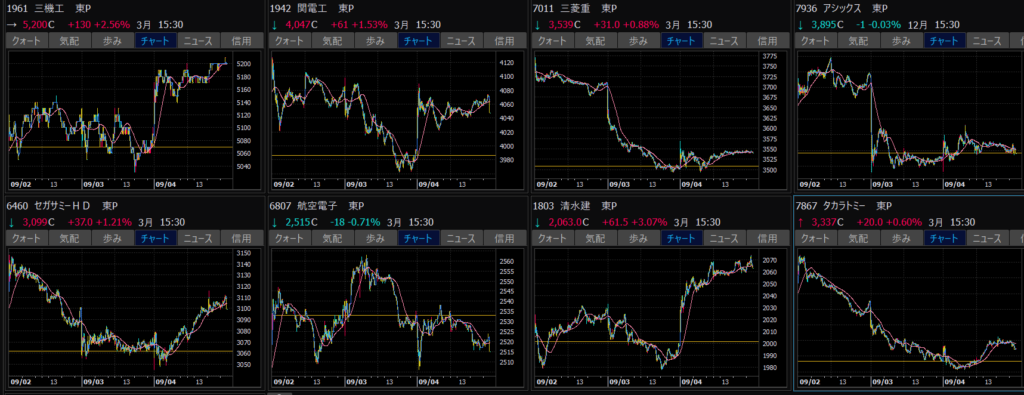Open ニュース tab in 航空電子 panel
This screenshot has width=1024, height=395.
pos(462,238)
